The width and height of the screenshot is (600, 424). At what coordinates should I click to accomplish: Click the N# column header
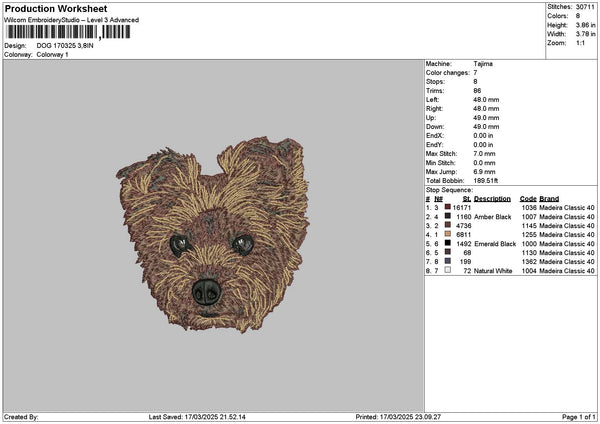pyautogui.click(x=439, y=198)
